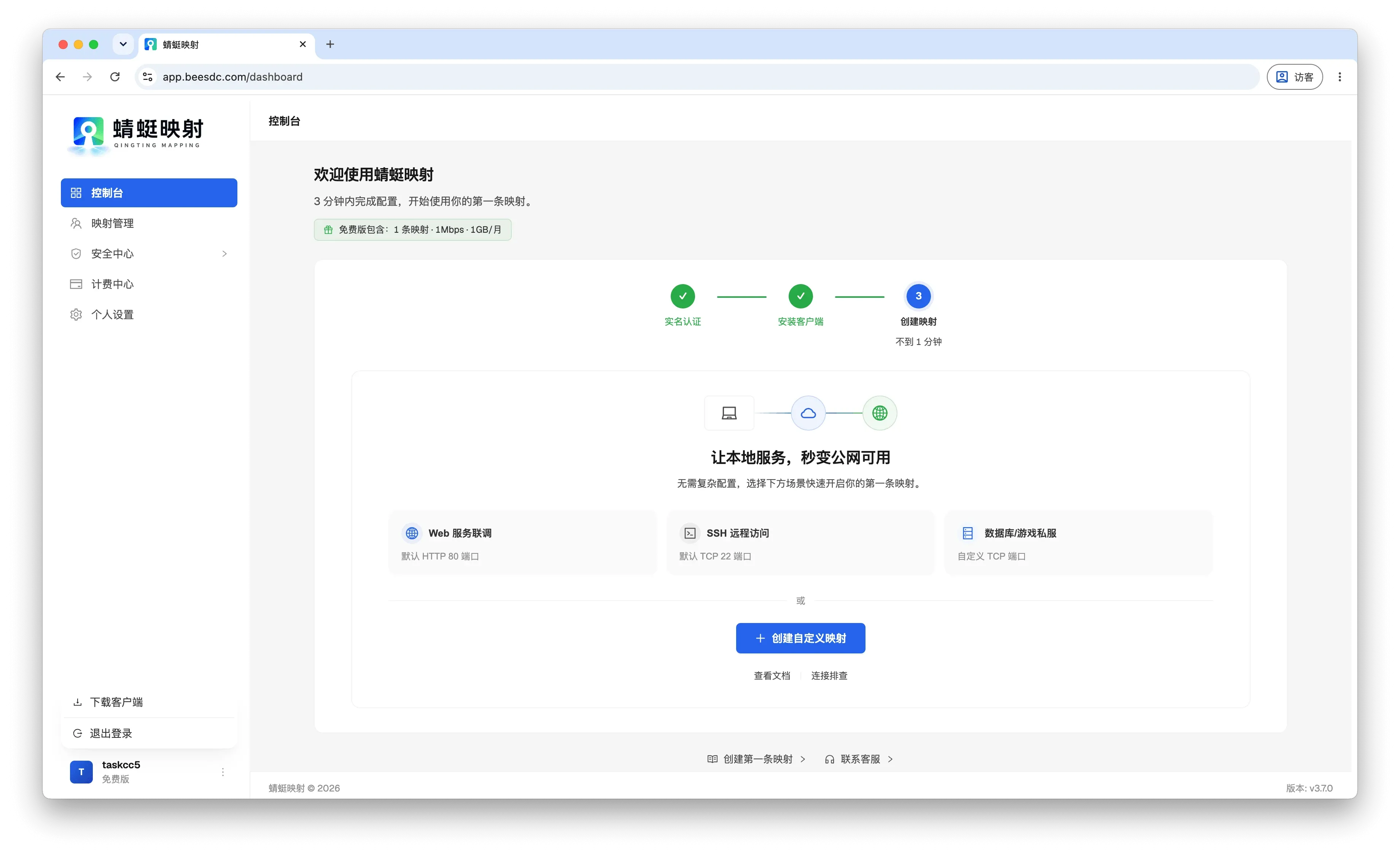Click the book icon beside 创建第一条映射

pyautogui.click(x=712, y=759)
